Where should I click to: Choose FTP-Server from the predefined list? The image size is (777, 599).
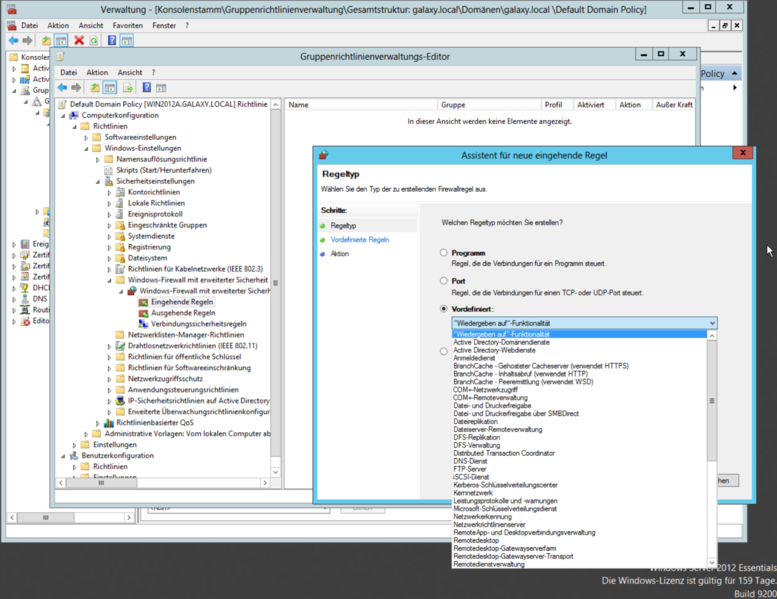(x=472, y=468)
